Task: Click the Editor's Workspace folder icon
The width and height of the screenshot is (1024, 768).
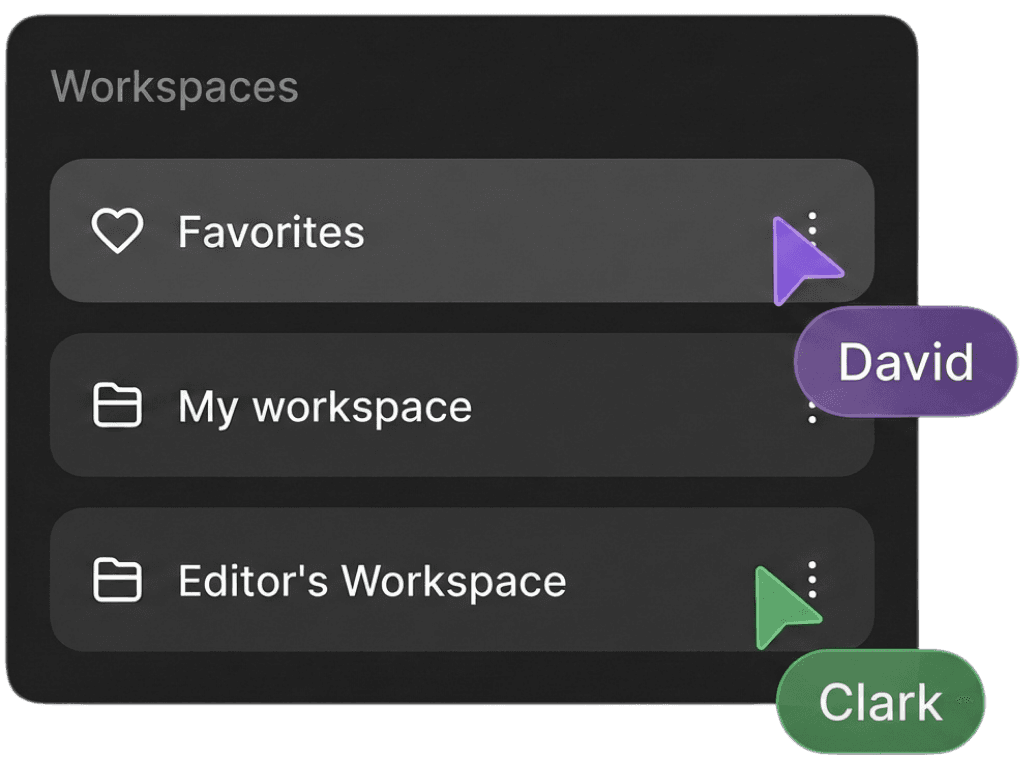Action: 120,581
